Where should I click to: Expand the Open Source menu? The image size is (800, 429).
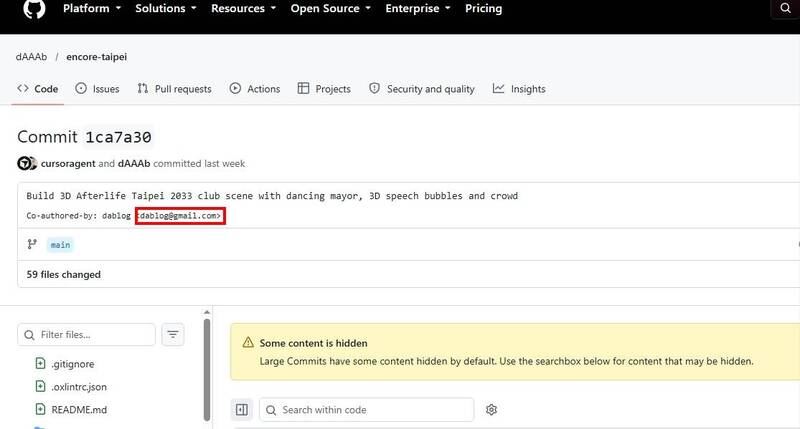[331, 8]
